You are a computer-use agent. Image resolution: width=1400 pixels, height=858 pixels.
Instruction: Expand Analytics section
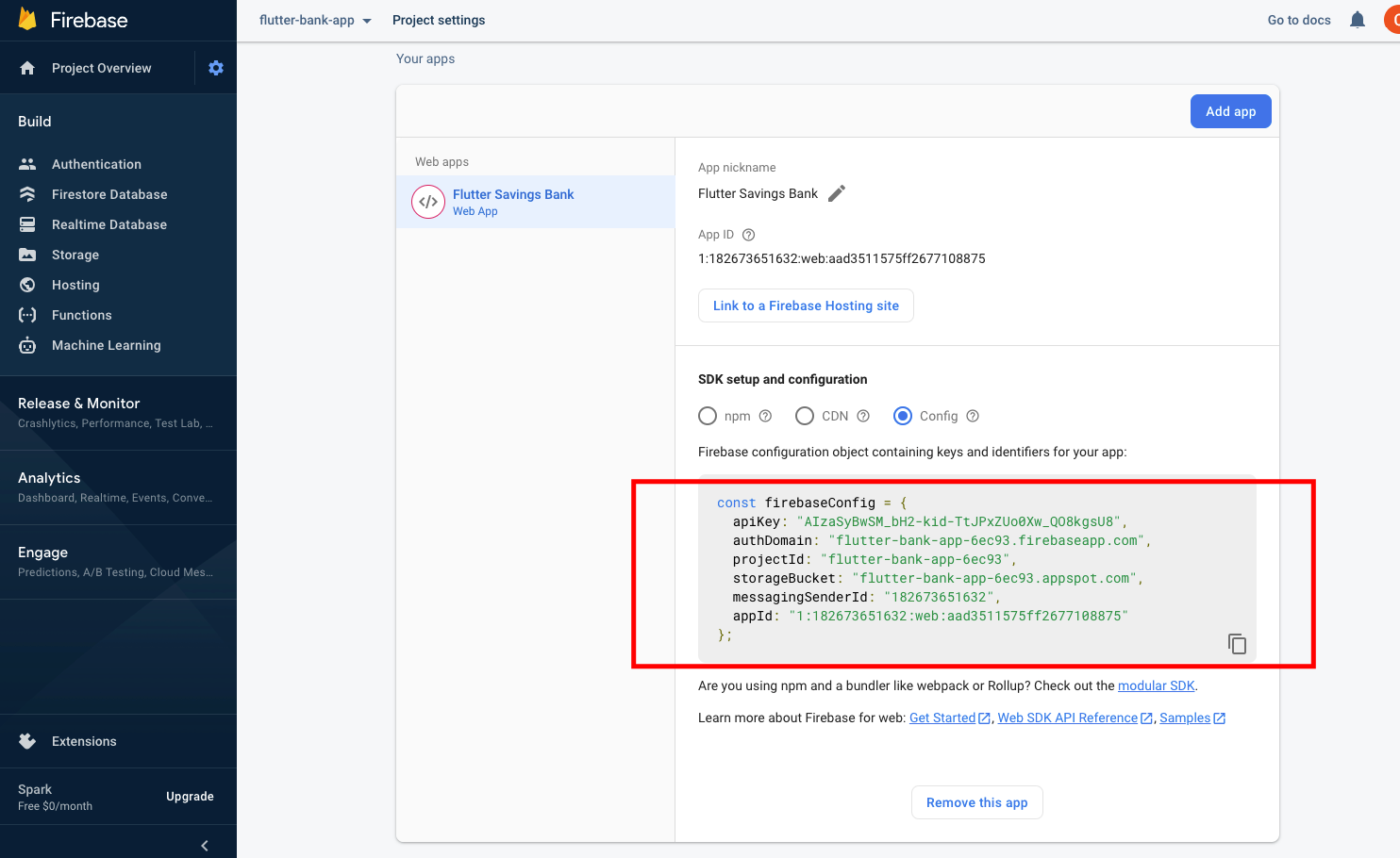coord(118,487)
